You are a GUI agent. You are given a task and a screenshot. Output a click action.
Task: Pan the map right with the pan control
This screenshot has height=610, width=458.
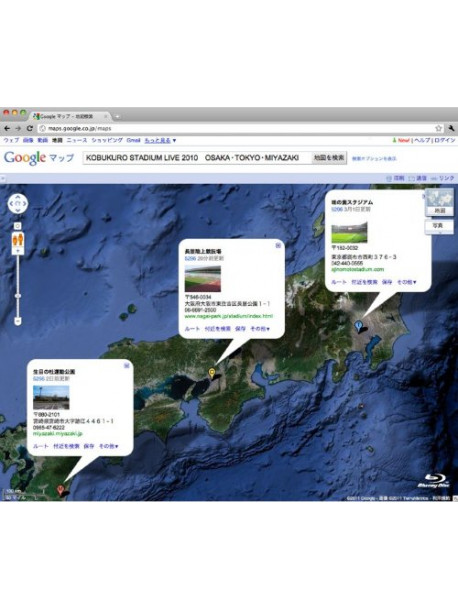click(24, 203)
